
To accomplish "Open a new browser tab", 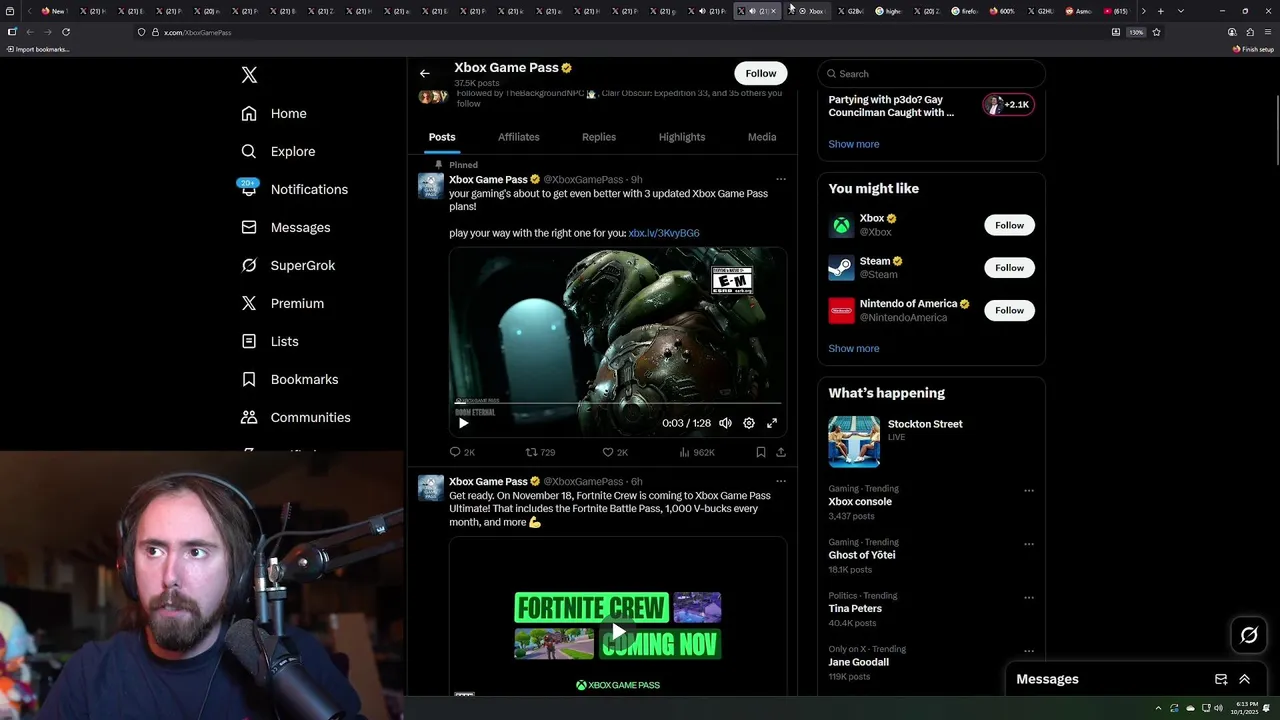I will [x=1161, y=11].
